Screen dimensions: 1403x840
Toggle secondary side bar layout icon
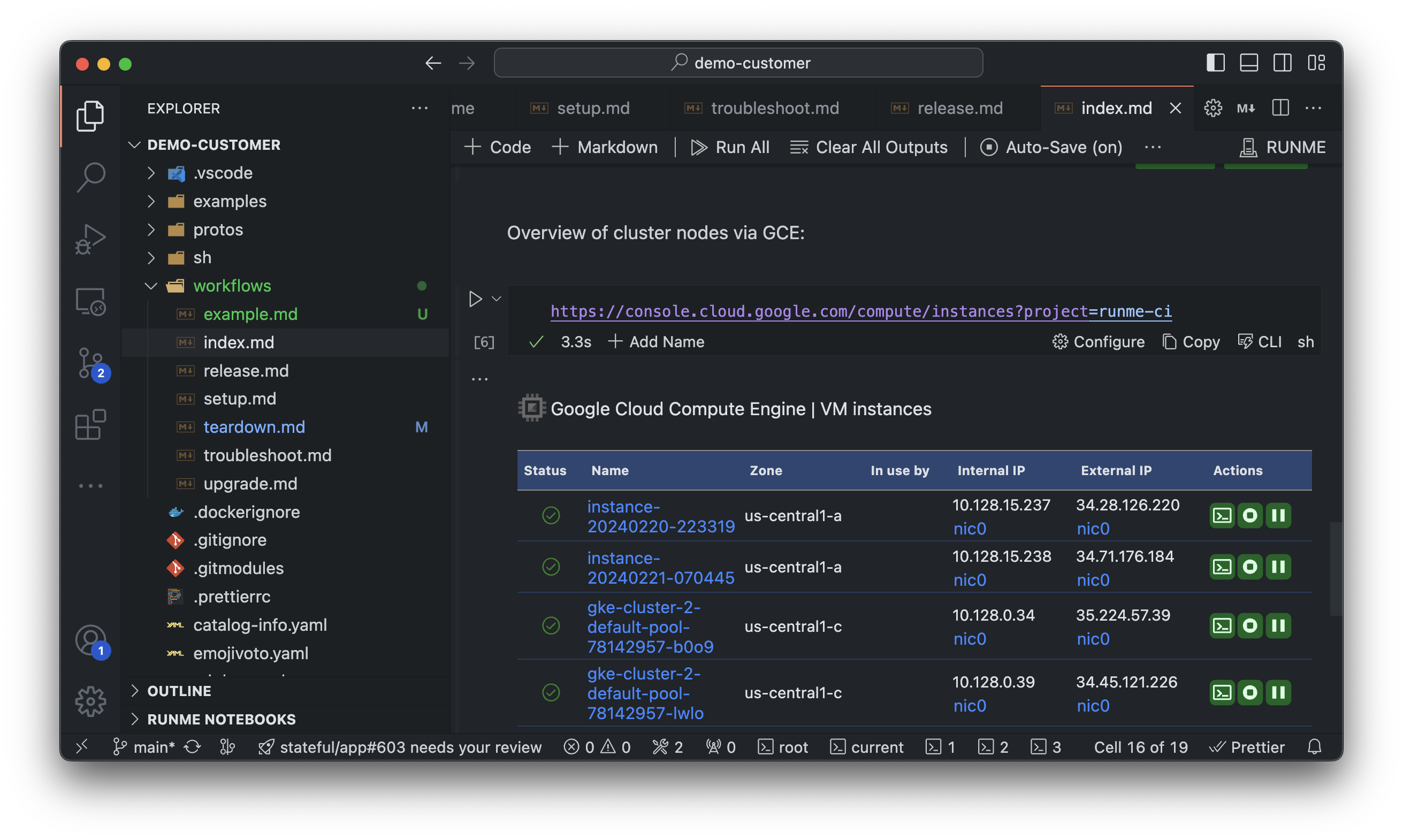1282,63
